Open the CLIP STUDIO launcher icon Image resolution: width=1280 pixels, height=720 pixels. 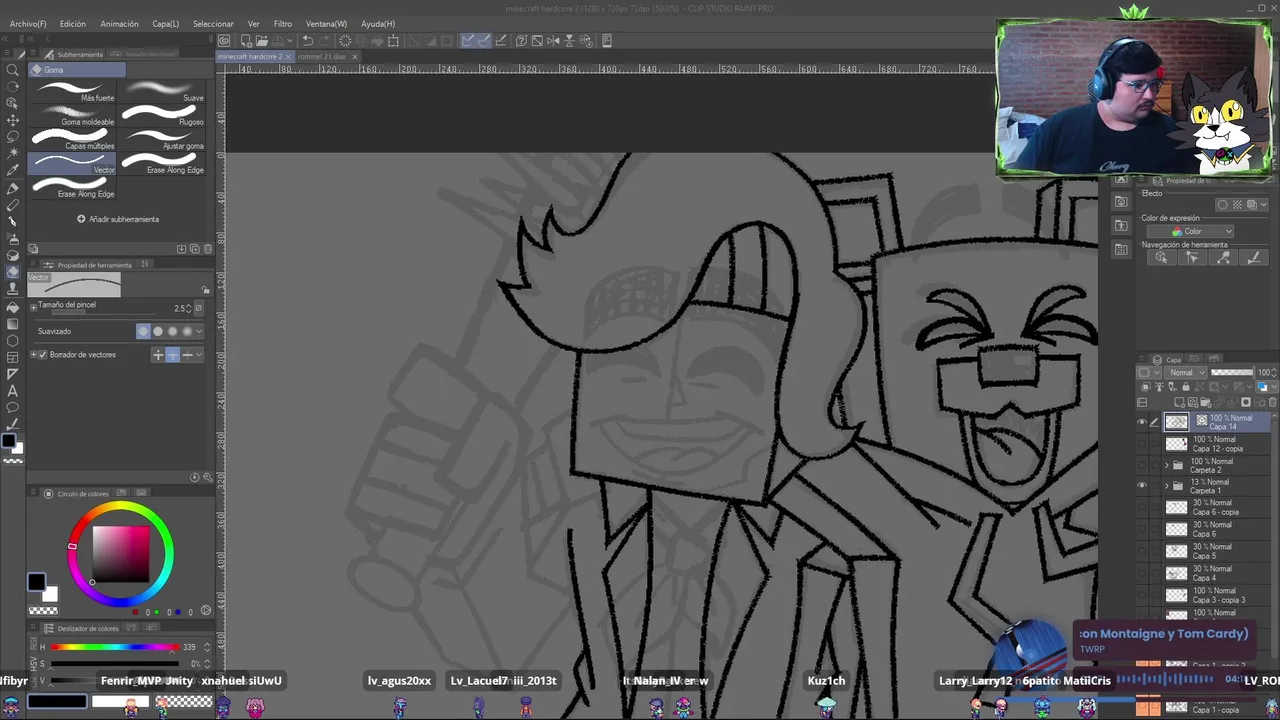pyautogui.click(x=224, y=41)
